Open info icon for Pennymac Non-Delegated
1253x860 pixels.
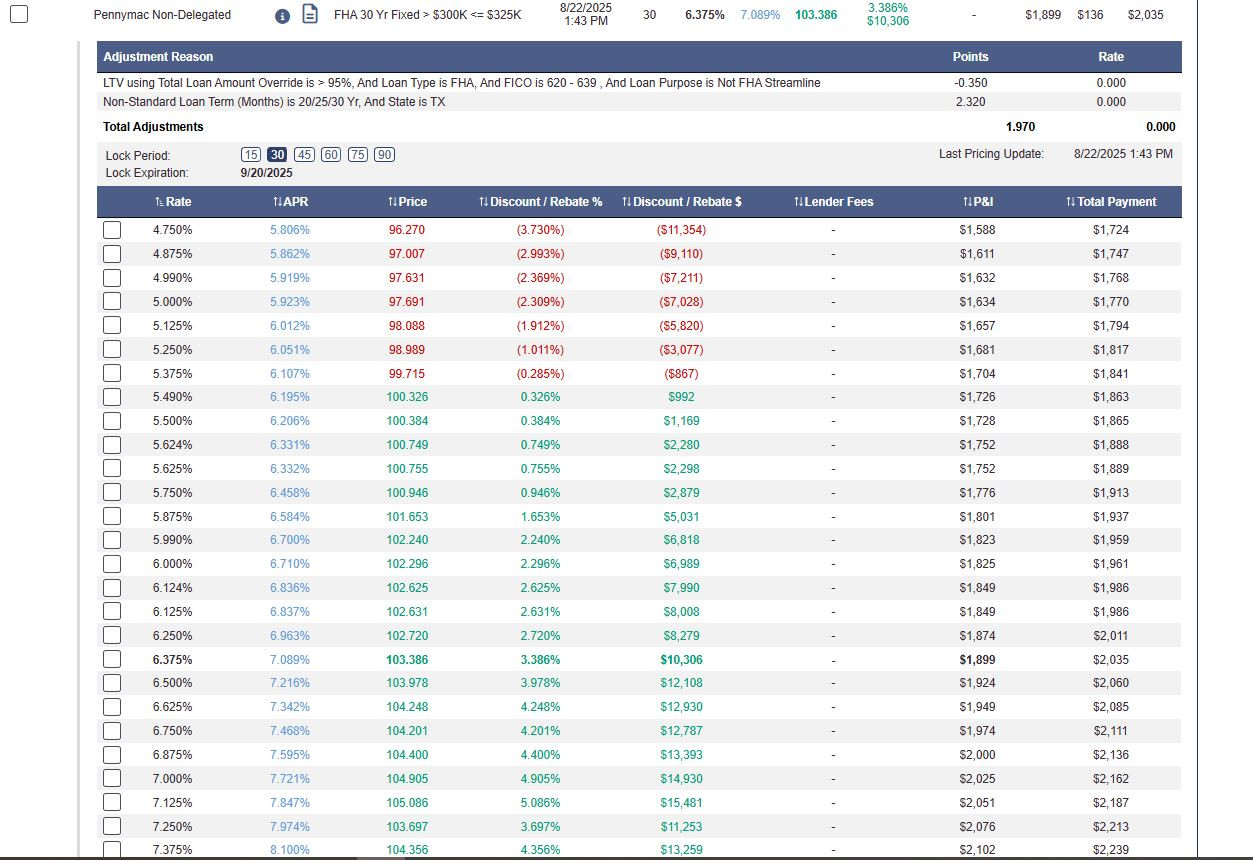pyautogui.click(x=282, y=16)
